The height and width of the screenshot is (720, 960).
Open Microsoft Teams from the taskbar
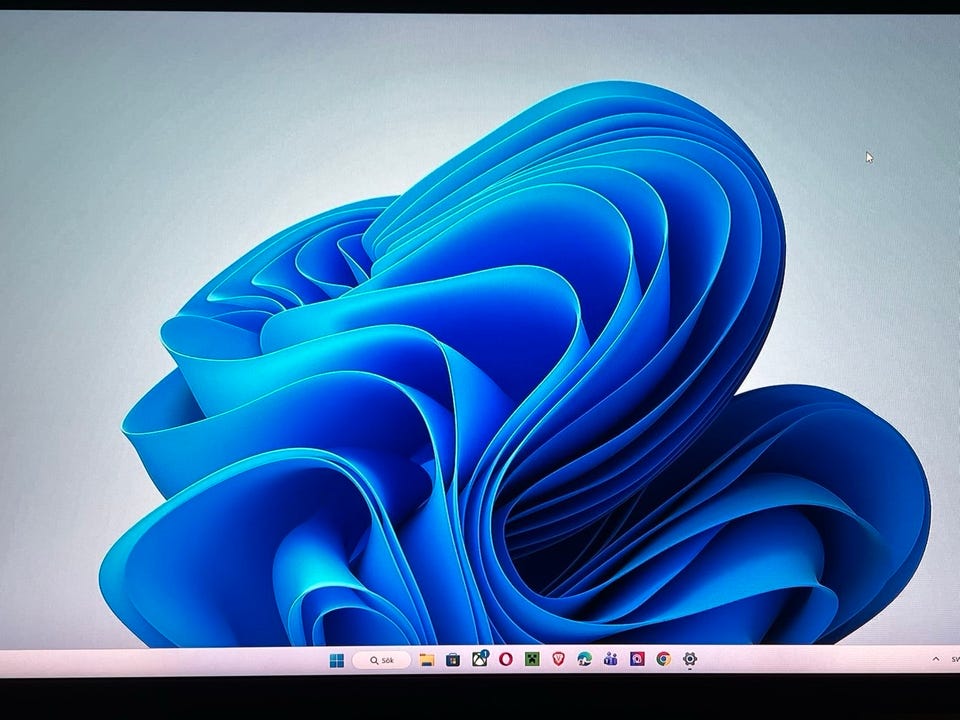[x=610, y=659]
